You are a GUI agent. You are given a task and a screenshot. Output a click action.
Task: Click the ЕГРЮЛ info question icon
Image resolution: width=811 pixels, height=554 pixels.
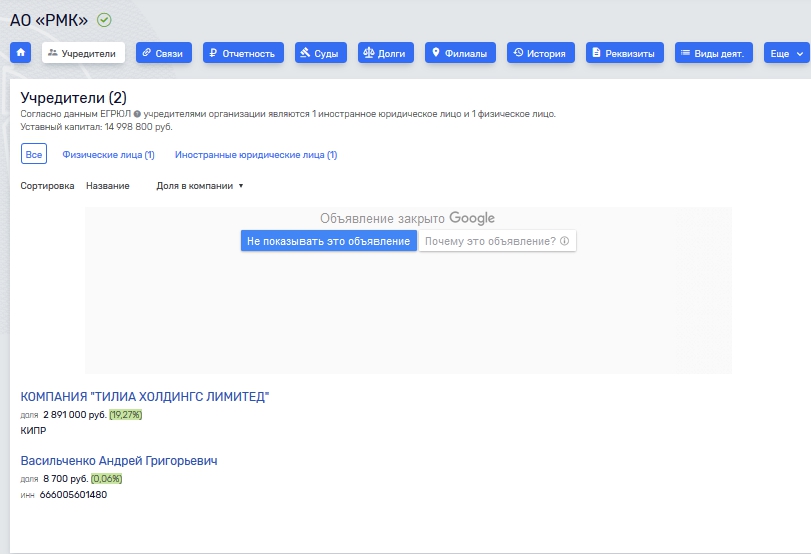pyautogui.click(x=137, y=114)
